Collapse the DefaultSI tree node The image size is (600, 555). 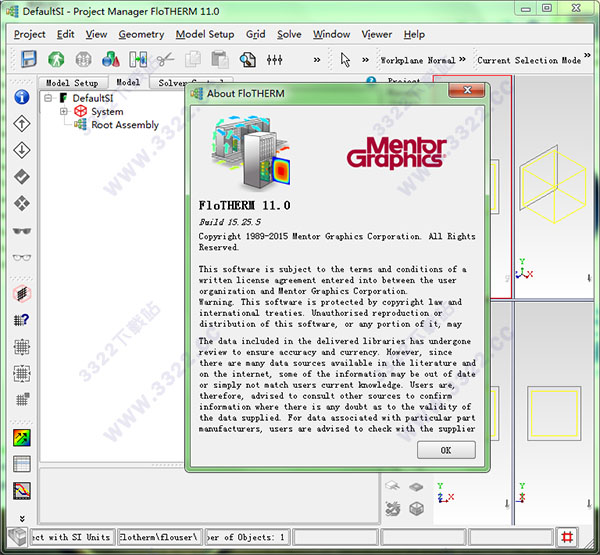click(48, 98)
